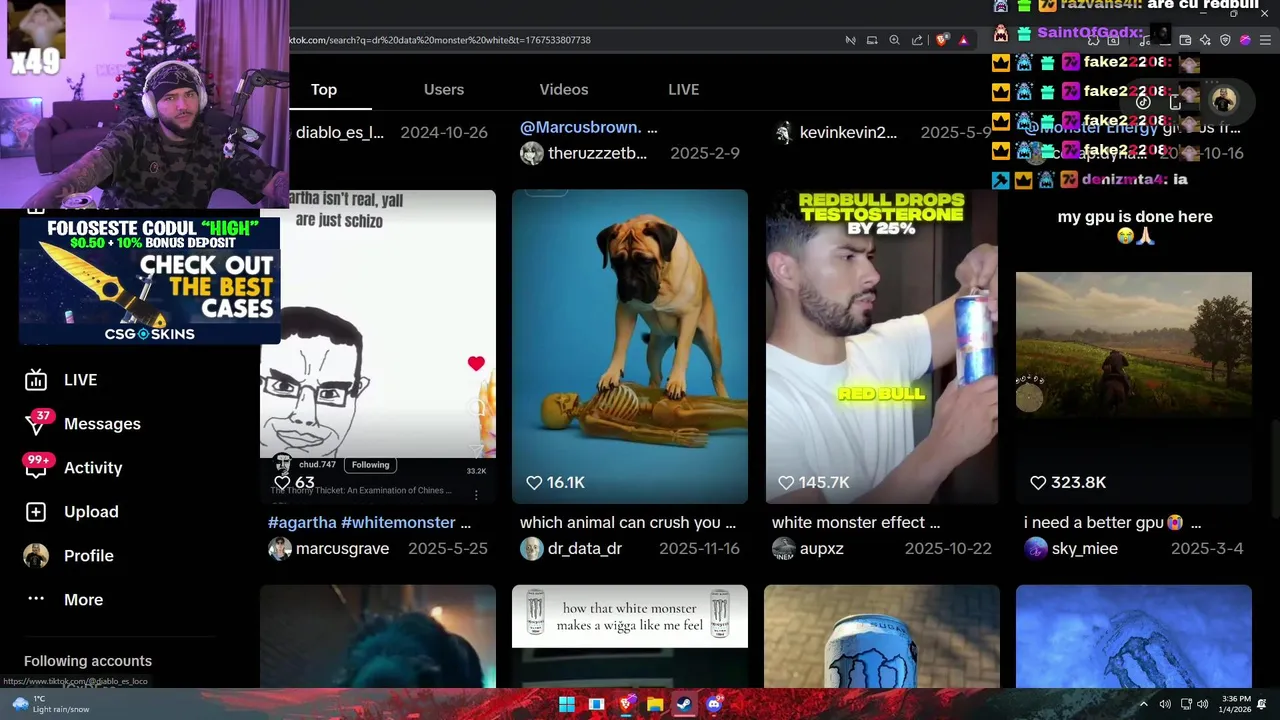This screenshot has height=720, width=1280.
Task: Click "white monster effect" caption
Action: coord(856,522)
